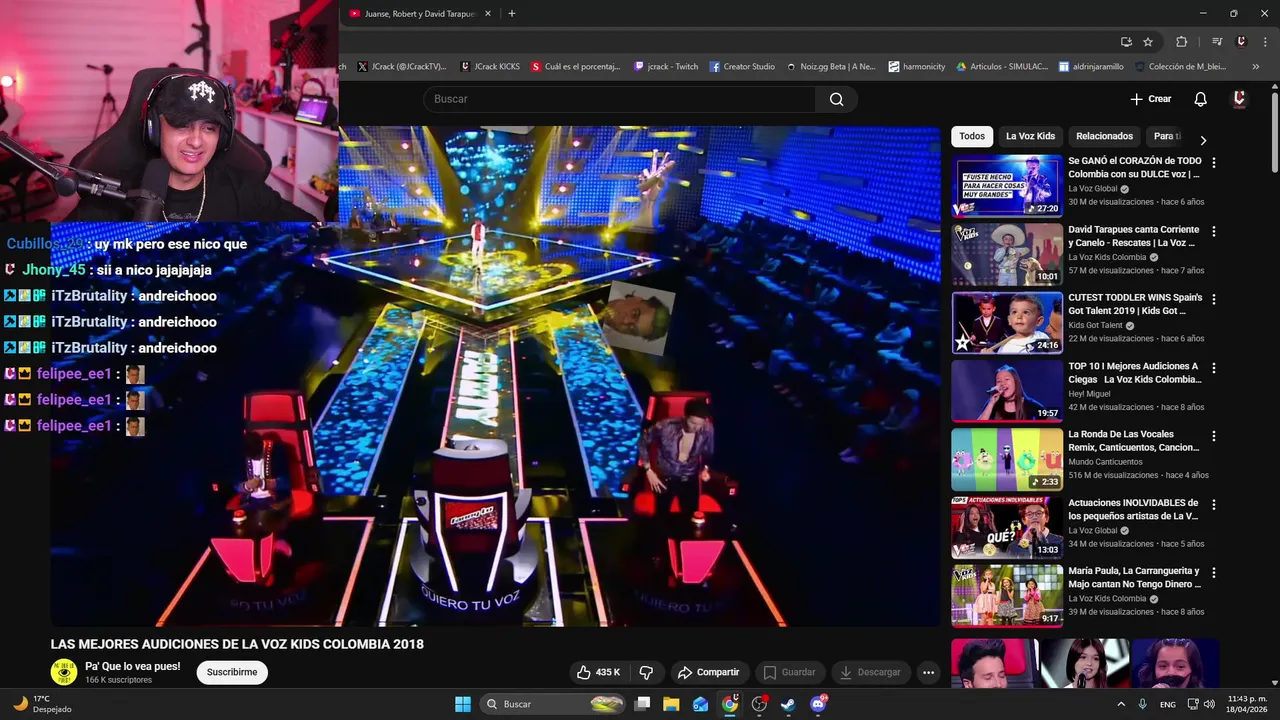
Task: Select the Relacionados filter chip
Action: click(x=1104, y=136)
